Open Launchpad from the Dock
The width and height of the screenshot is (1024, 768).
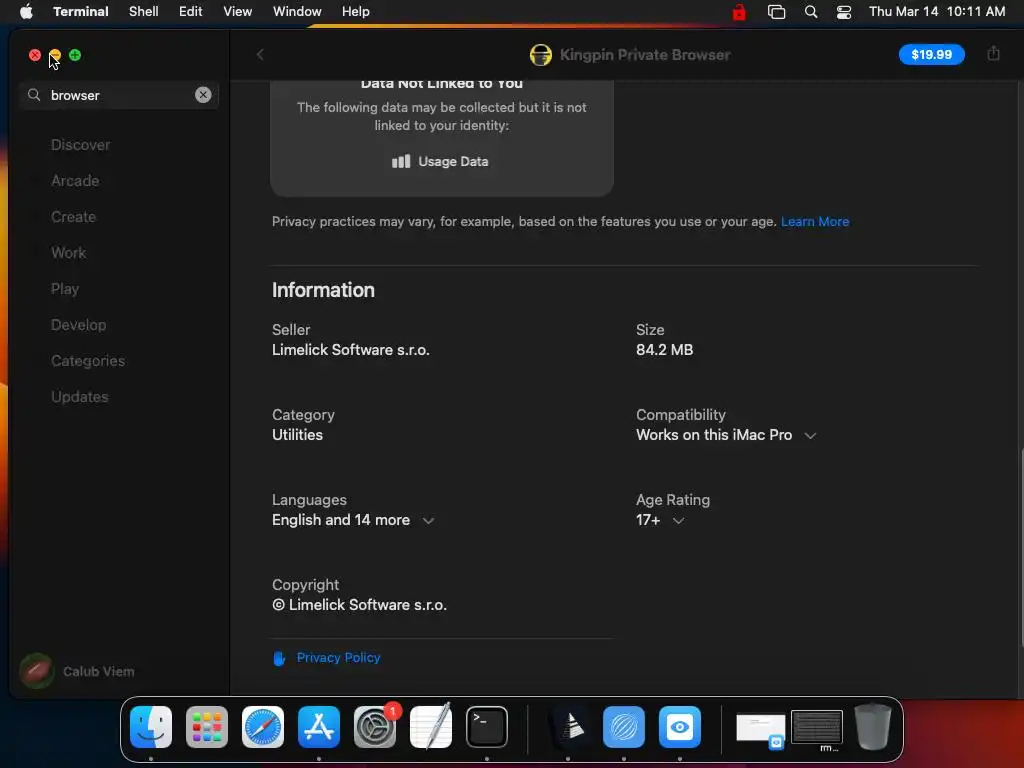click(x=207, y=727)
